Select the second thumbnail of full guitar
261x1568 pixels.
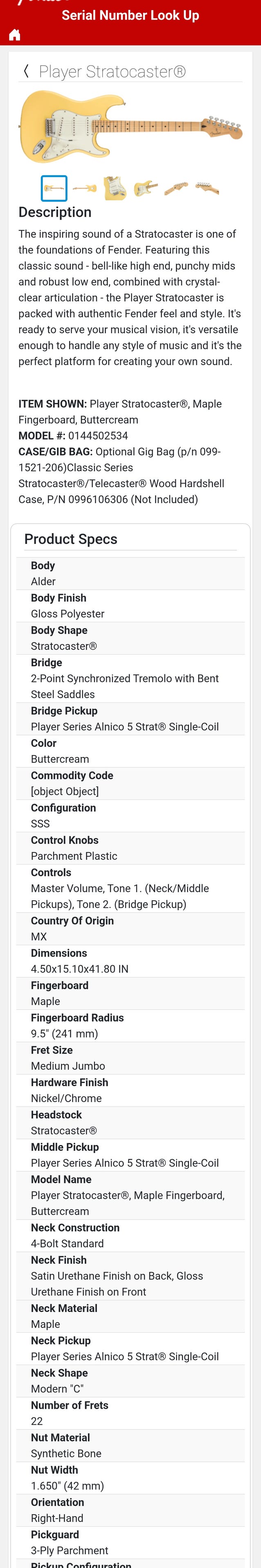coord(84,188)
